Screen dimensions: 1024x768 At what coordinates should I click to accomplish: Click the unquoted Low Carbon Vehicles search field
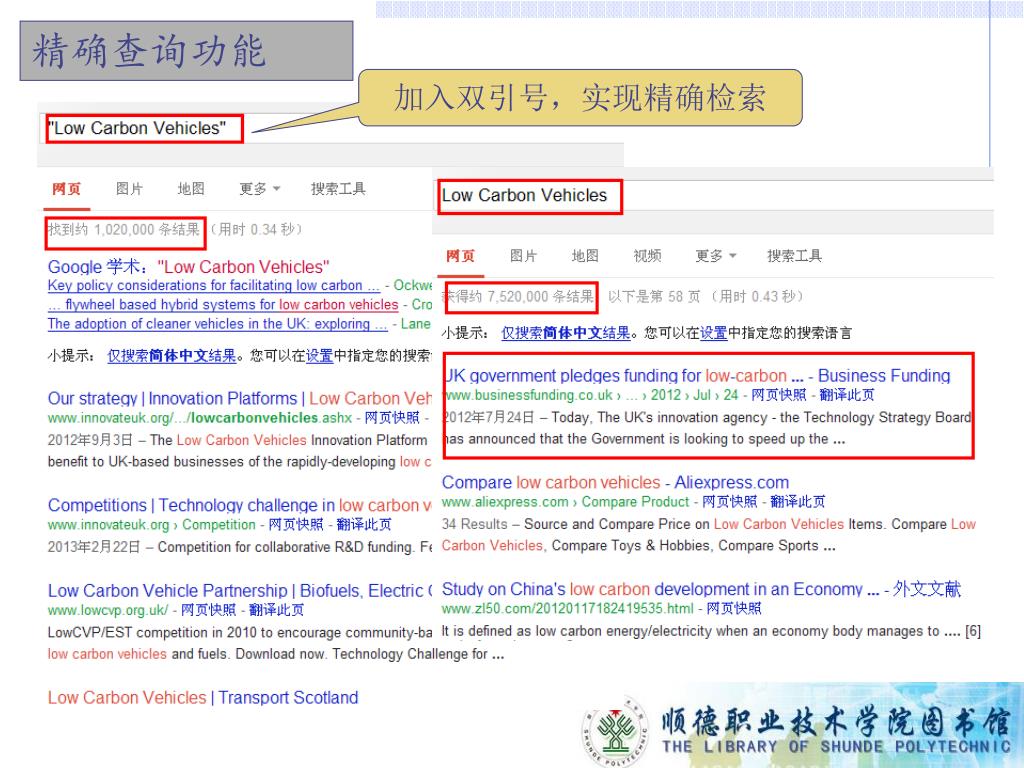530,197
